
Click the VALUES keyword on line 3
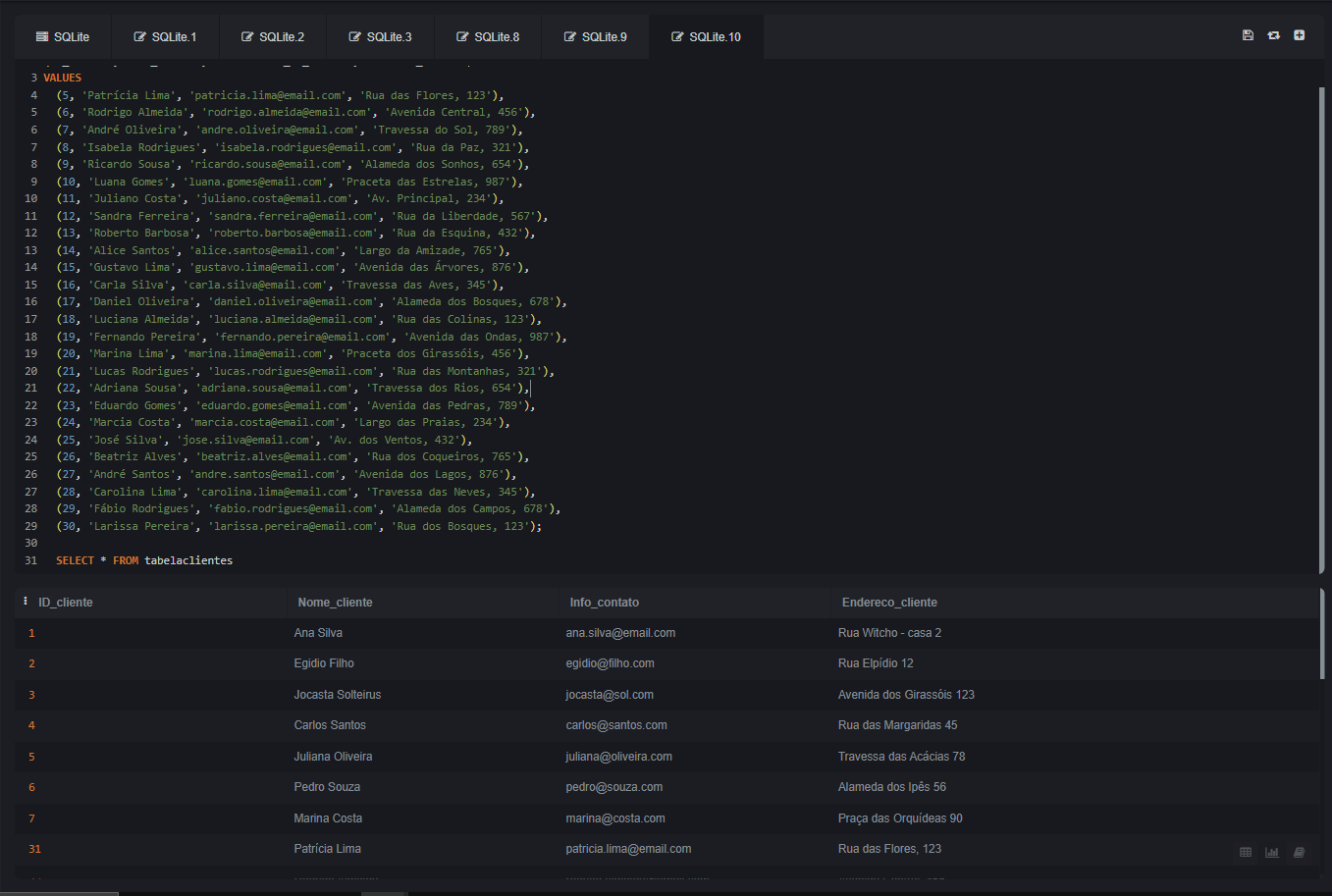pos(63,78)
